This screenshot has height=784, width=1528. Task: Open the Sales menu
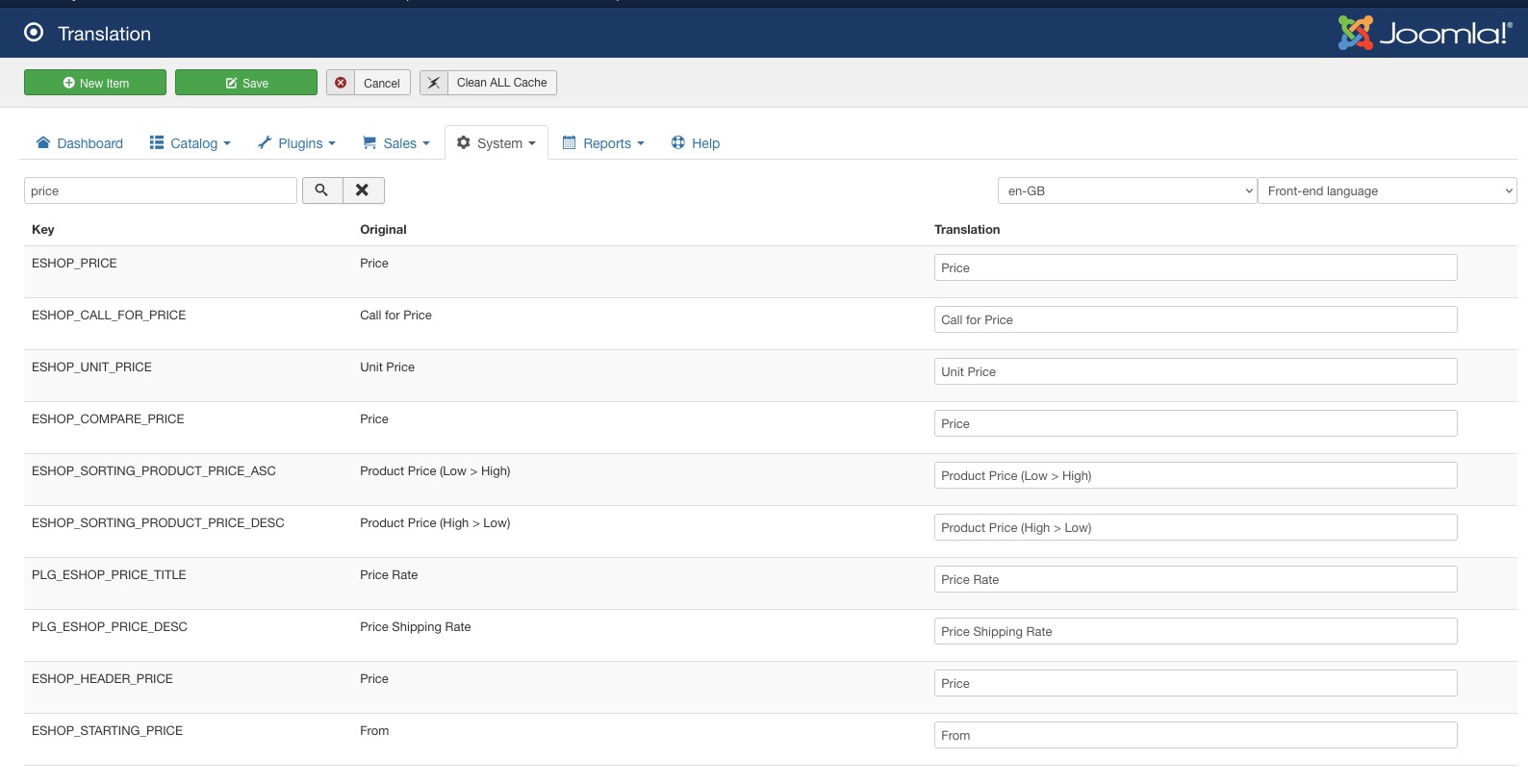point(396,143)
